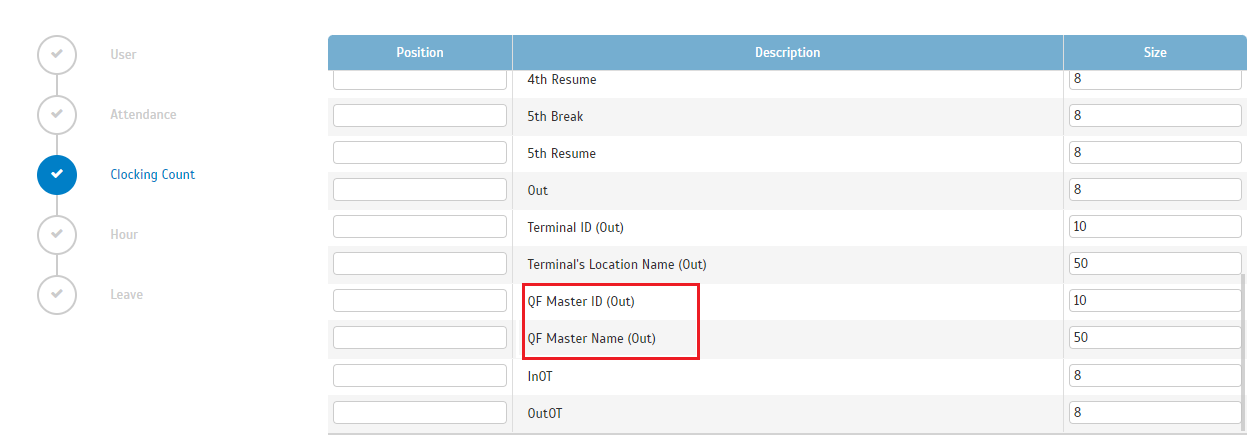Focus the Position field for Terminal ID (Out)

420,227
